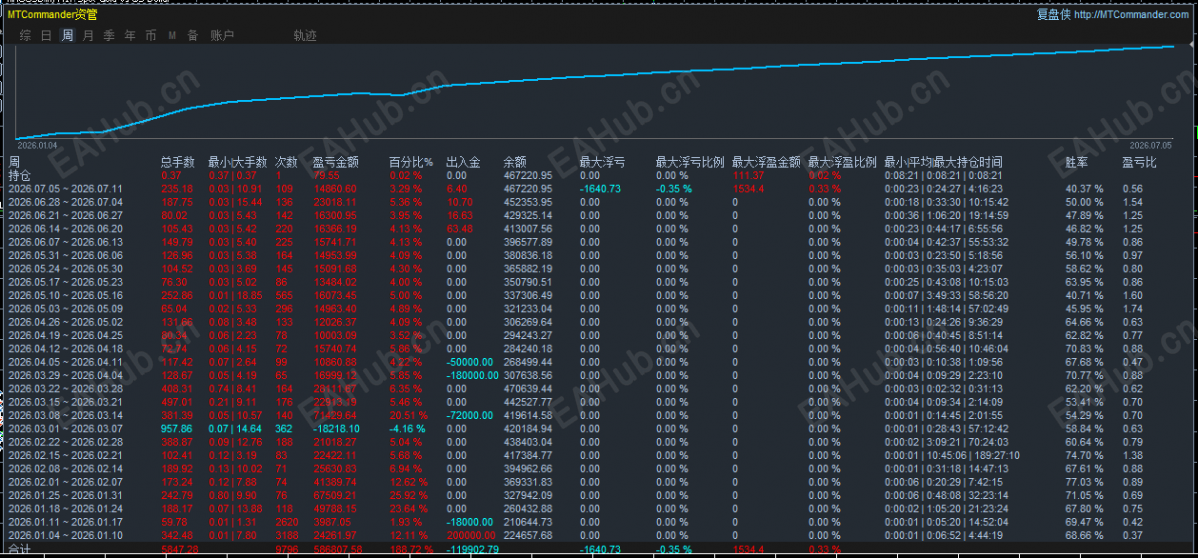The height and width of the screenshot is (558, 1198).
Task: Click the 总手数 column header
Action: coord(177,162)
